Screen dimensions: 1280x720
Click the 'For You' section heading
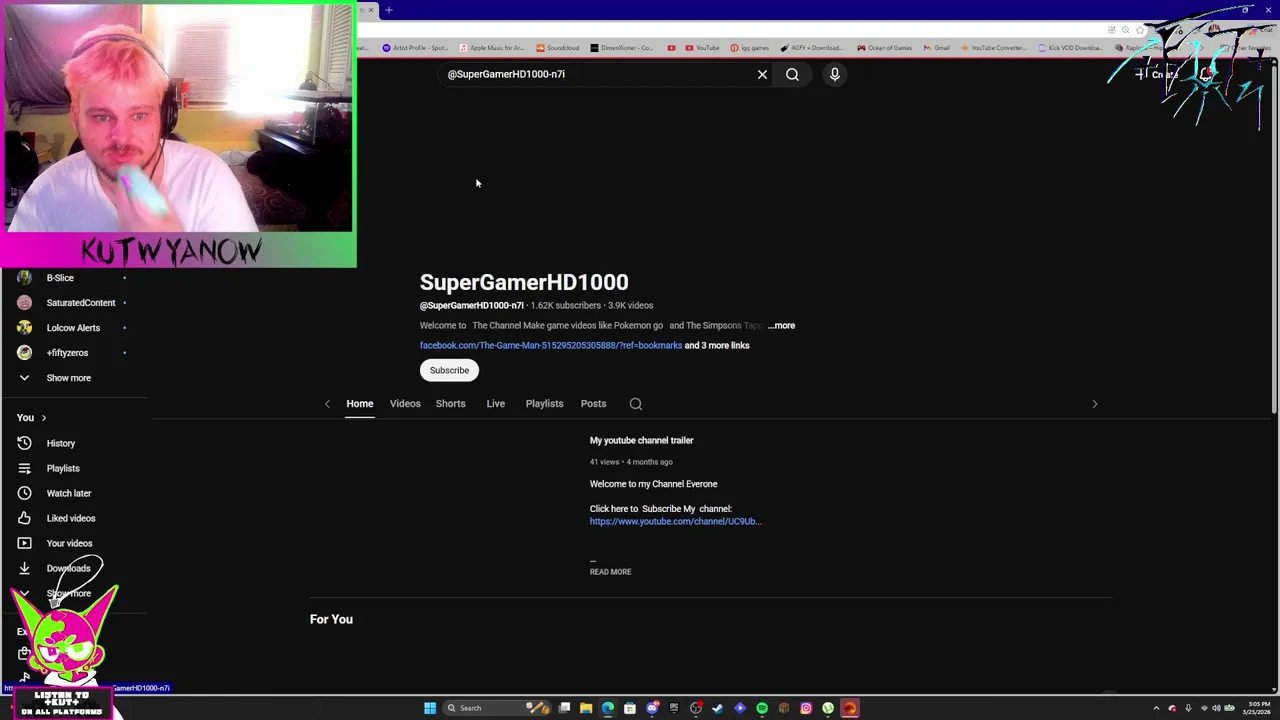point(331,619)
